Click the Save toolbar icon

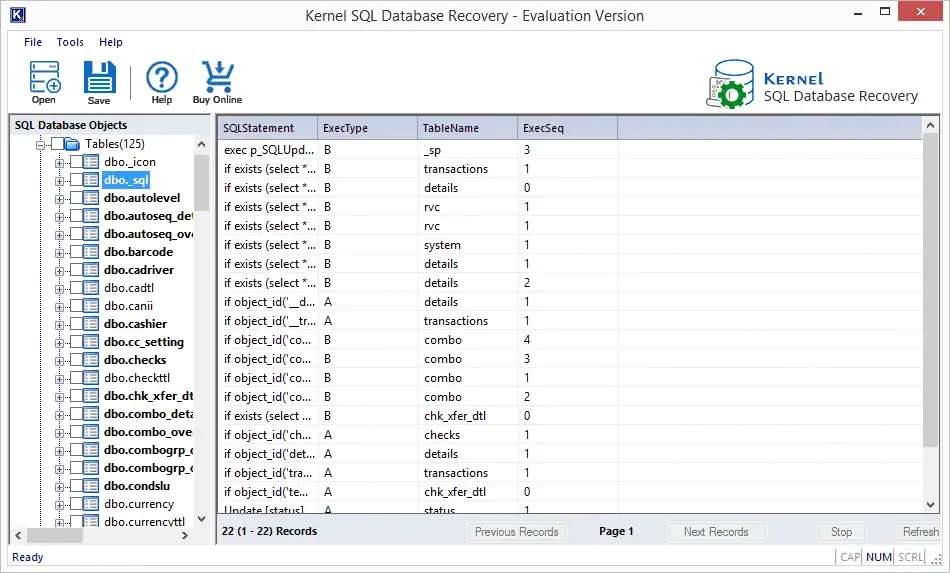[99, 77]
